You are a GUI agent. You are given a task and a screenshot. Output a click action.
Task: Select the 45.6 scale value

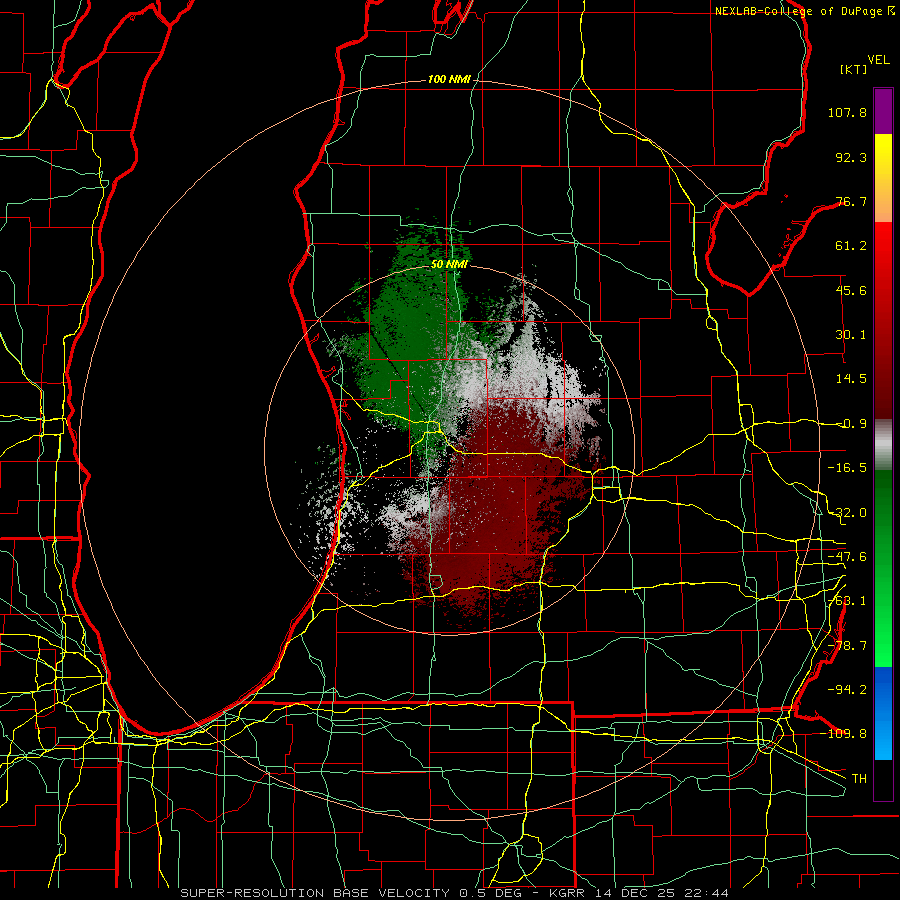point(851,290)
